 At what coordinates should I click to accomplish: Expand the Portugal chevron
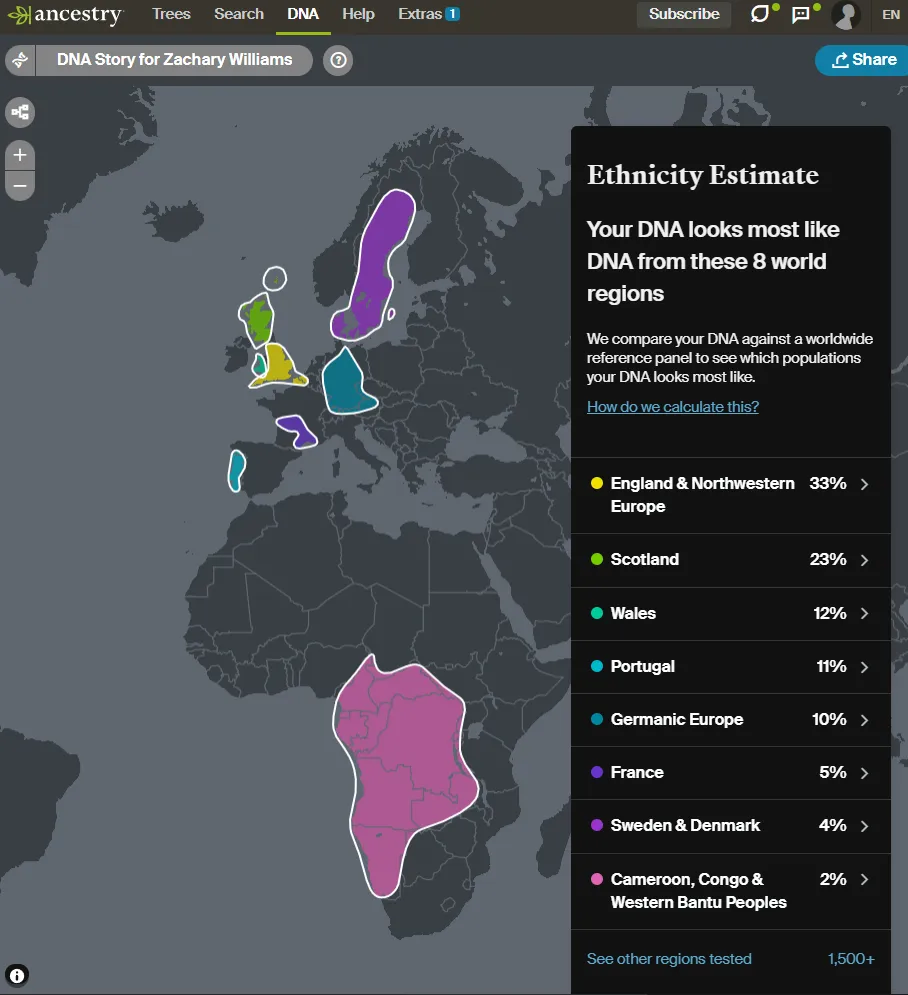(864, 667)
